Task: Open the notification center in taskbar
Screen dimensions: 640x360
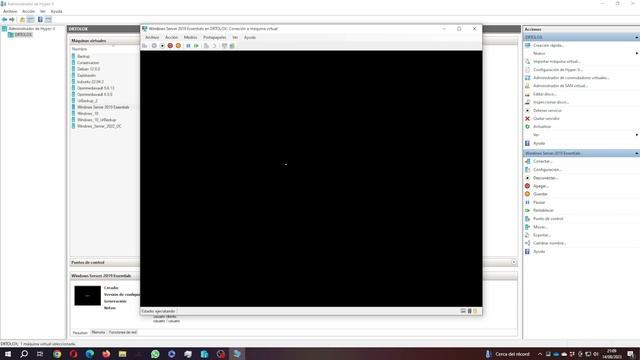Action: tap(631, 354)
